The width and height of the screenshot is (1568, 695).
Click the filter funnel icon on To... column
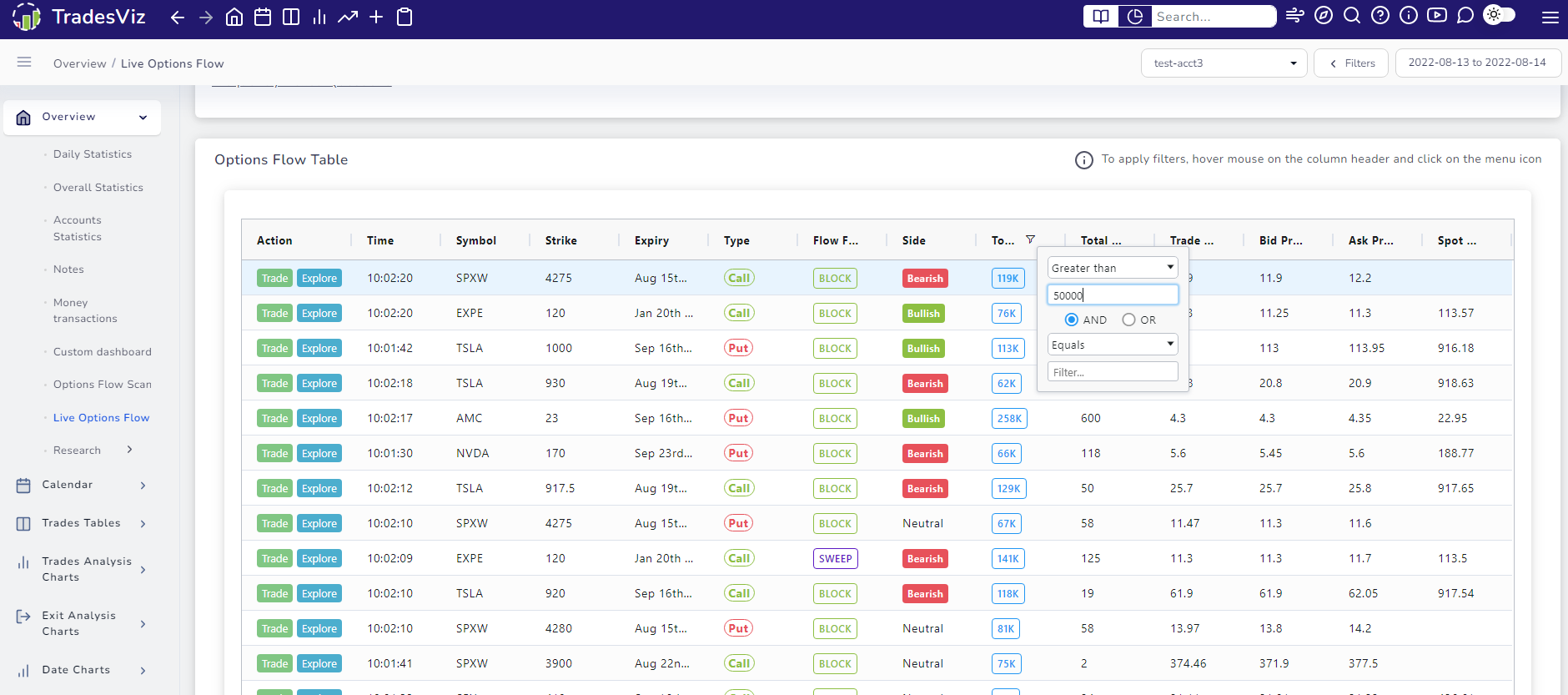point(1030,239)
